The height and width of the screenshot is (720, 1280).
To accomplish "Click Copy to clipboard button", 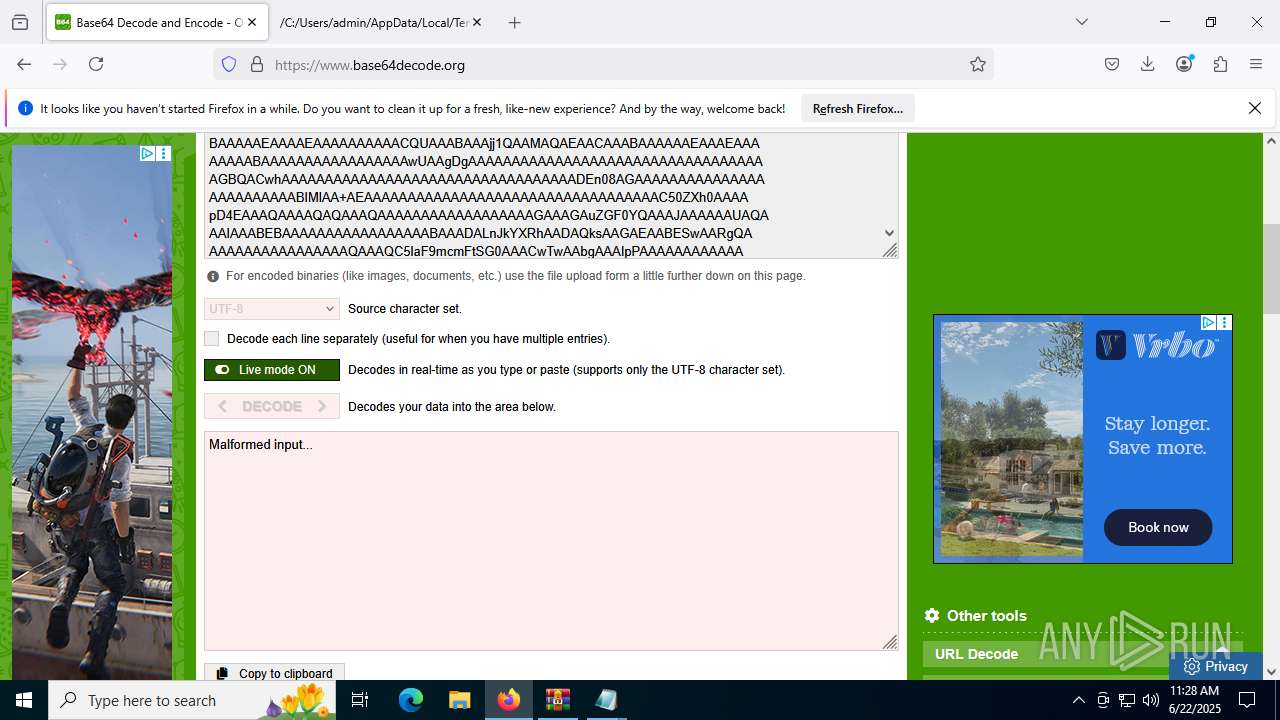I will tap(275, 673).
